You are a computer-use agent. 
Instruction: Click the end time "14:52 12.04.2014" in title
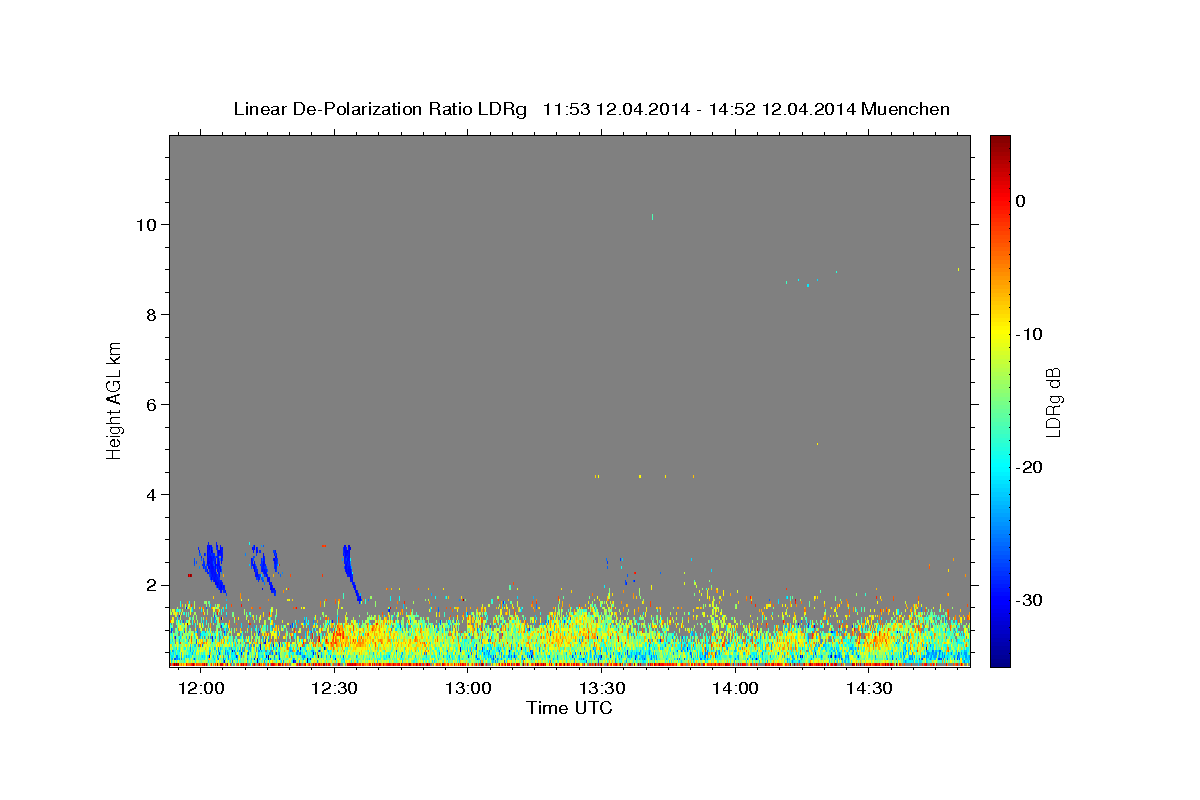pyautogui.click(x=782, y=109)
